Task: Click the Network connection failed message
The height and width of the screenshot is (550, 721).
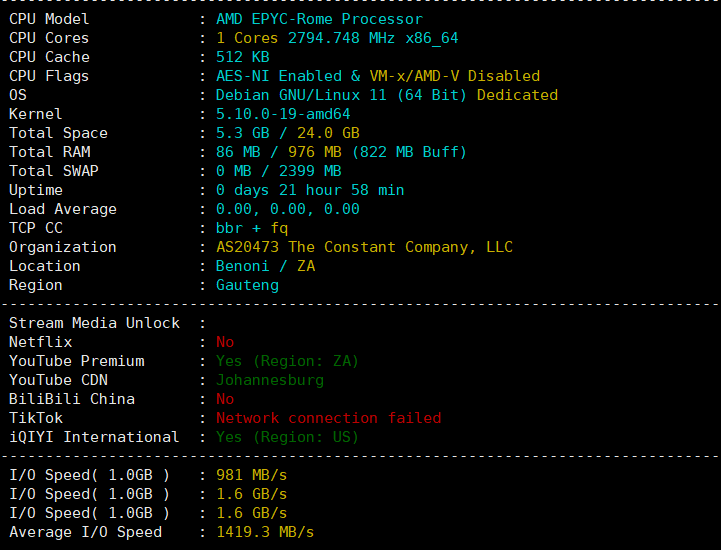Action: click(x=328, y=418)
